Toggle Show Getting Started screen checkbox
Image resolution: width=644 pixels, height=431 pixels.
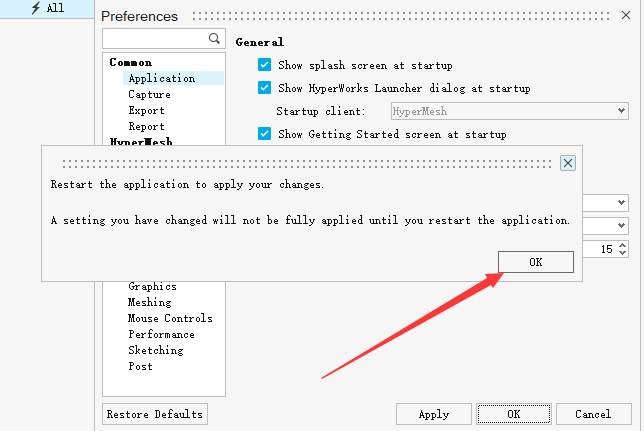(265, 134)
